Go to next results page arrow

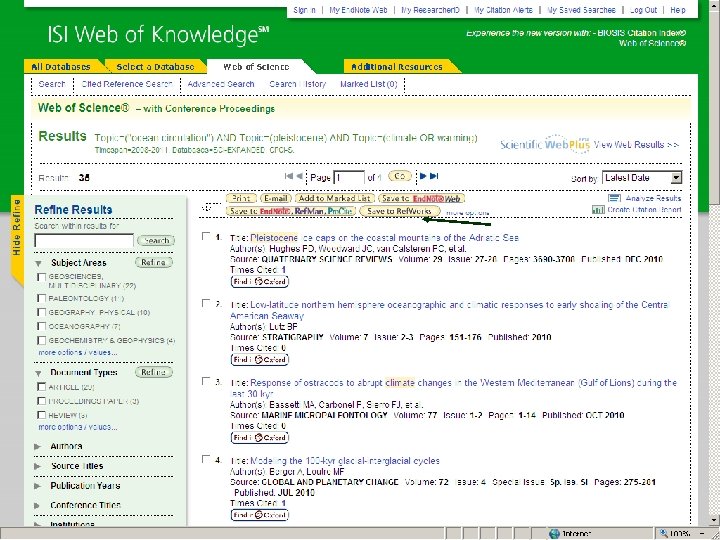(423, 176)
